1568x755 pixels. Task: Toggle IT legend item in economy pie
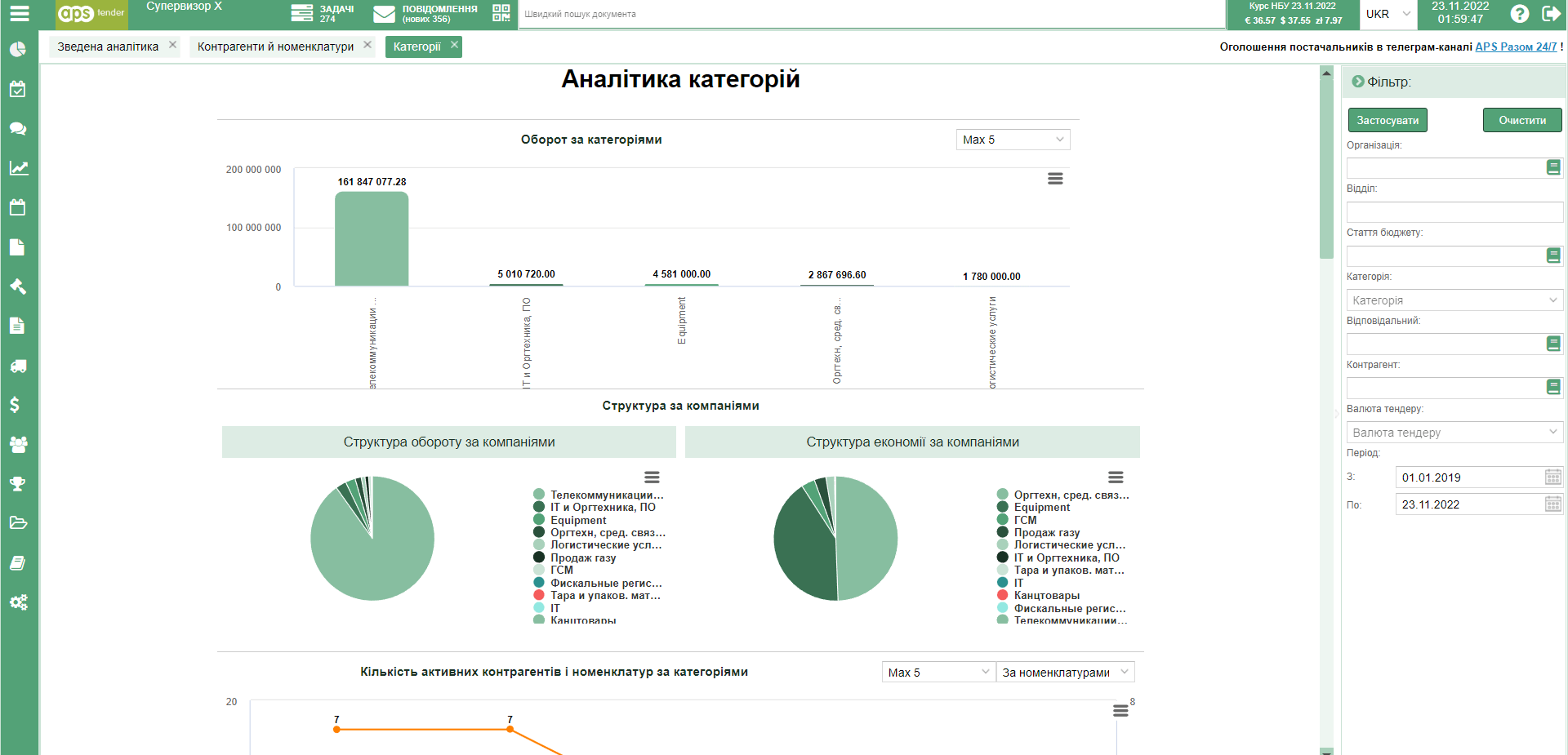1010,583
